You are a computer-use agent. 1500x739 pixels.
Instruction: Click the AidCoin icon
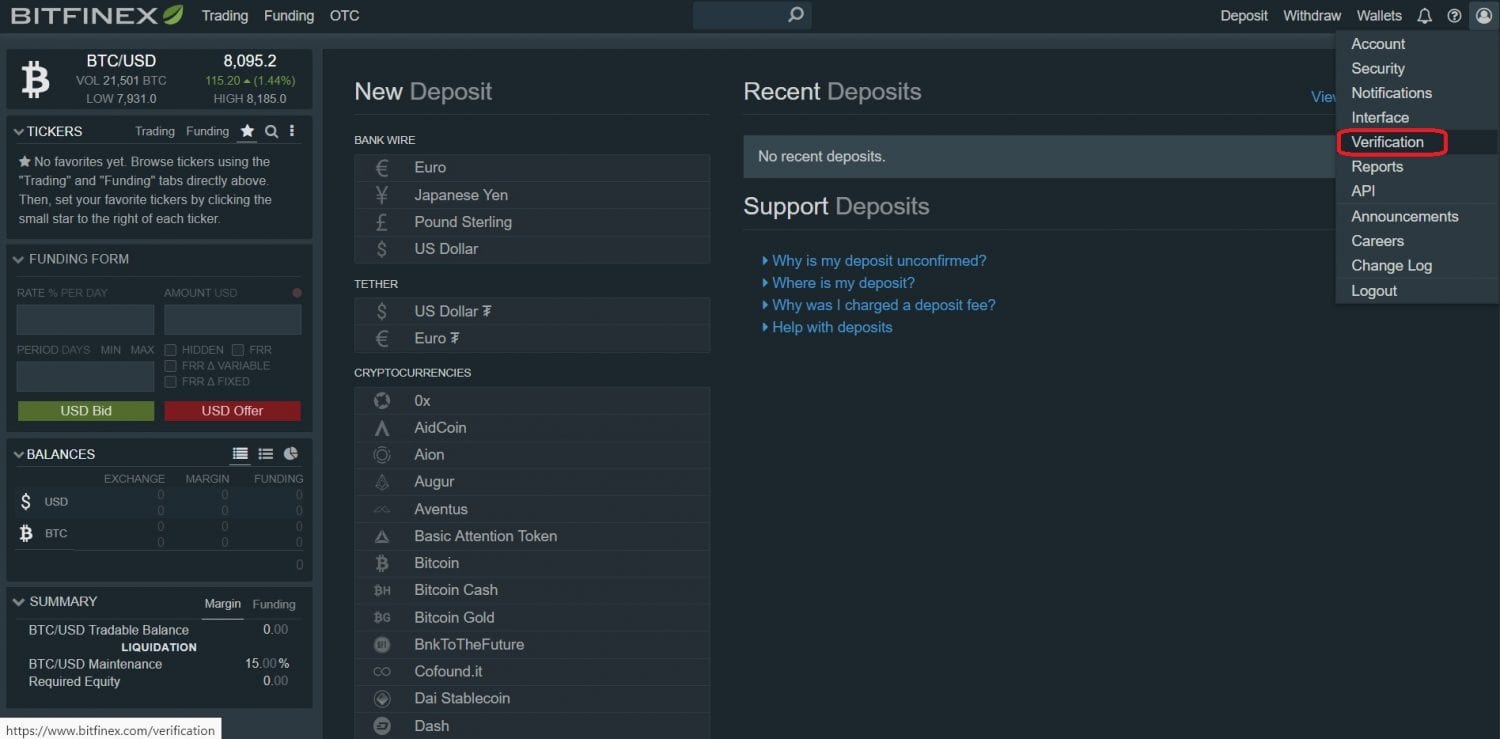[382, 428]
